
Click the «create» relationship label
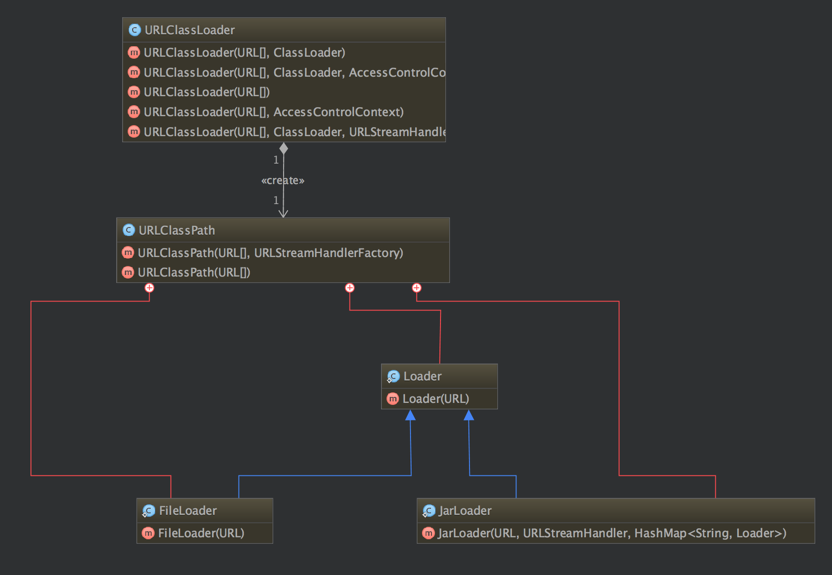pyautogui.click(x=282, y=181)
